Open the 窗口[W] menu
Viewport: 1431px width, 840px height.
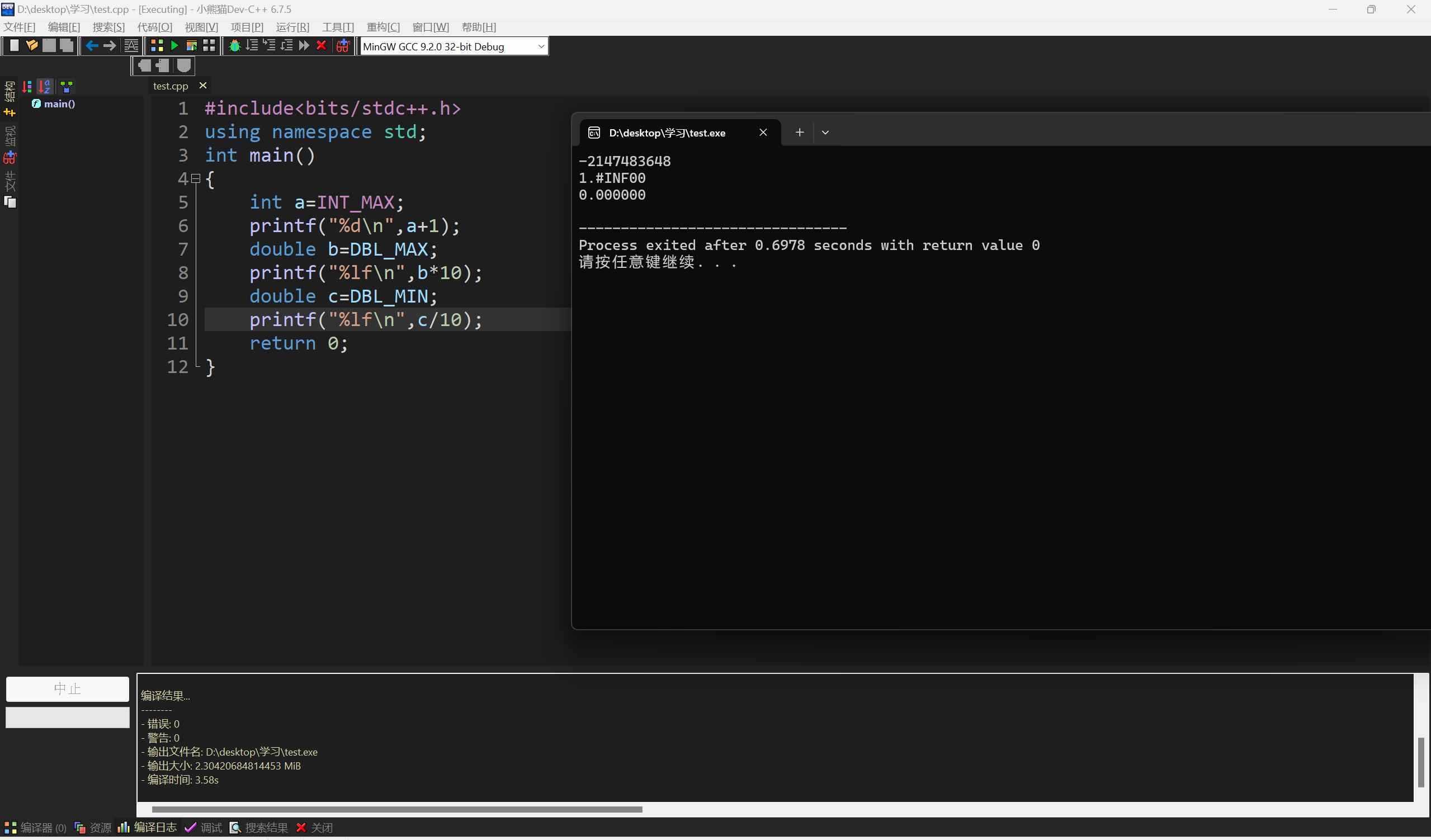click(431, 27)
